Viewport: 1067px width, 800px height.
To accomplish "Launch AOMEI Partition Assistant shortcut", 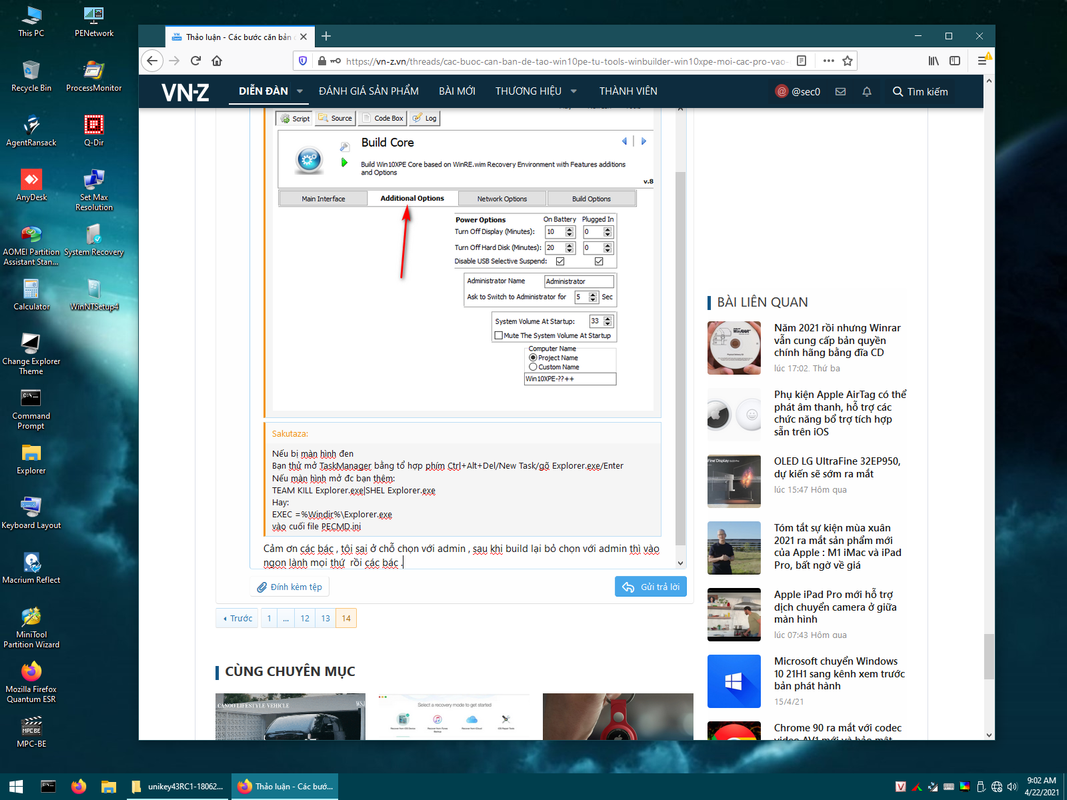I will coord(31,246).
